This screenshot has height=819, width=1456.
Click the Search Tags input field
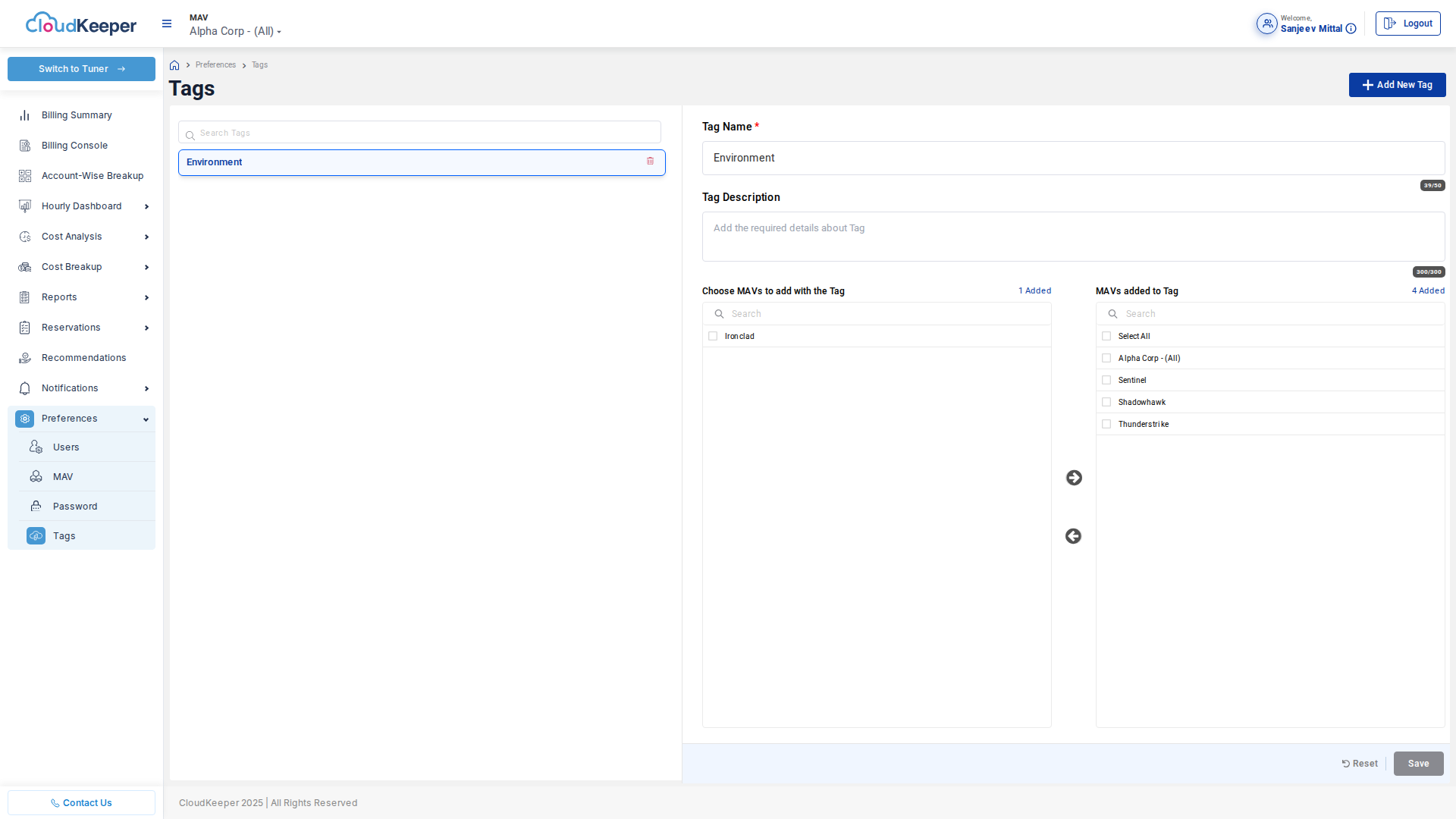point(419,133)
